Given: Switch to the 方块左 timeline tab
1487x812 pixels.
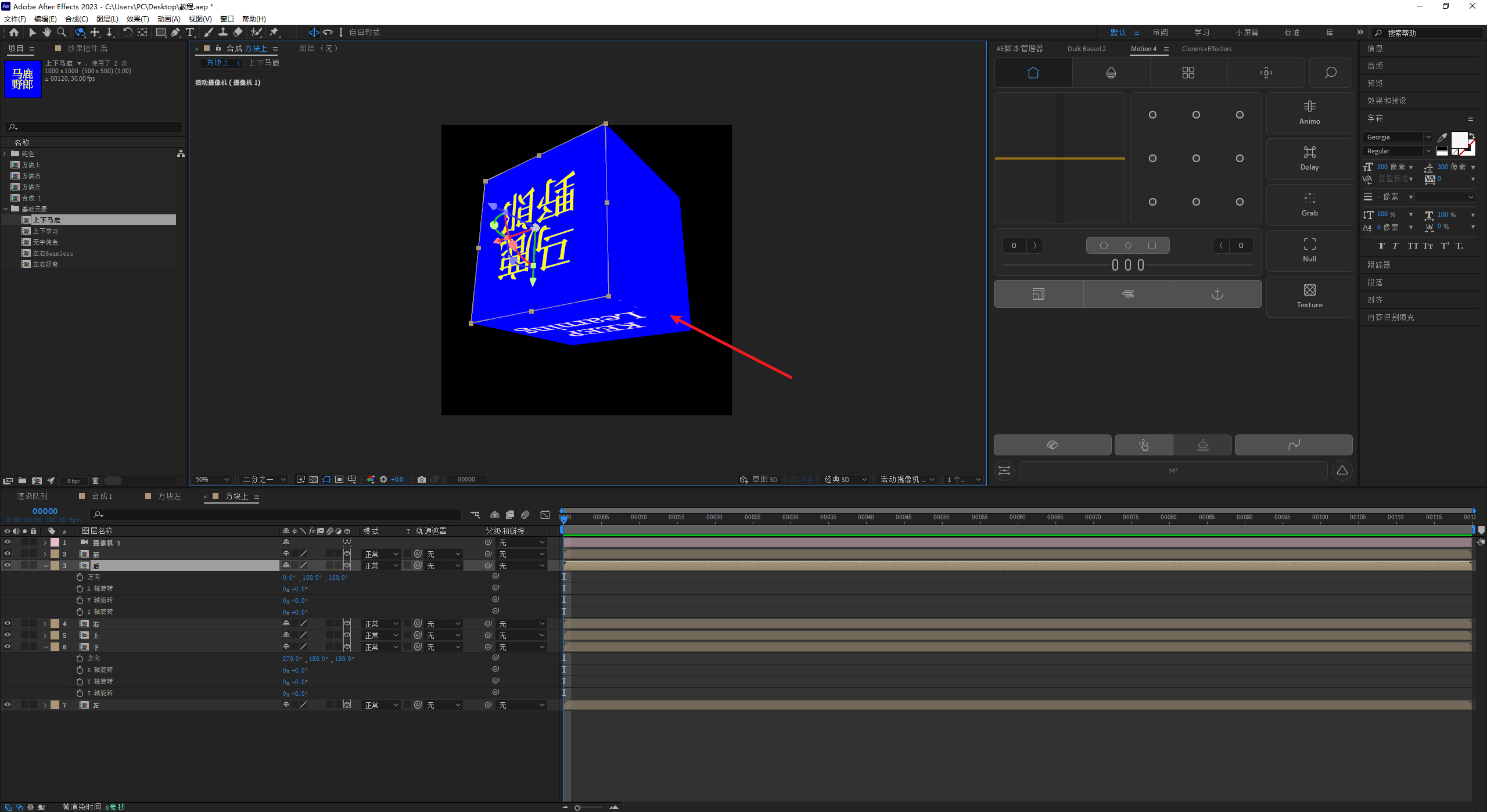Looking at the screenshot, I should coord(169,496).
